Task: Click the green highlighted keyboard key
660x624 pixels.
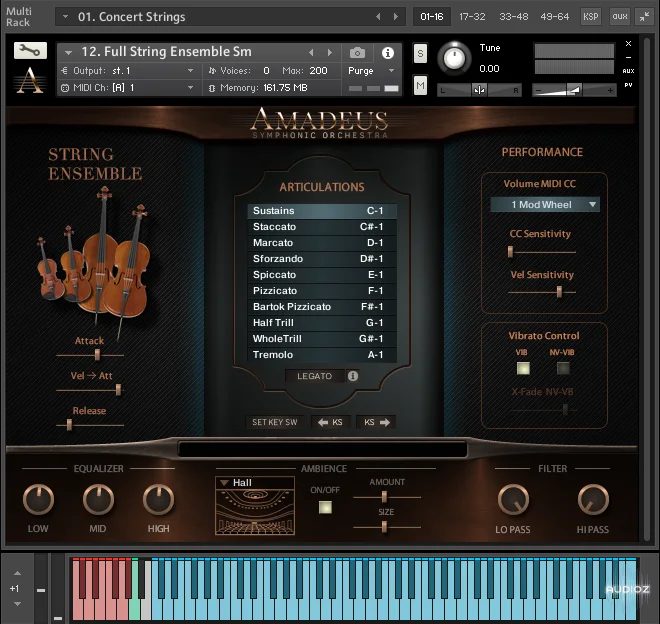Action: coord(134,606)
